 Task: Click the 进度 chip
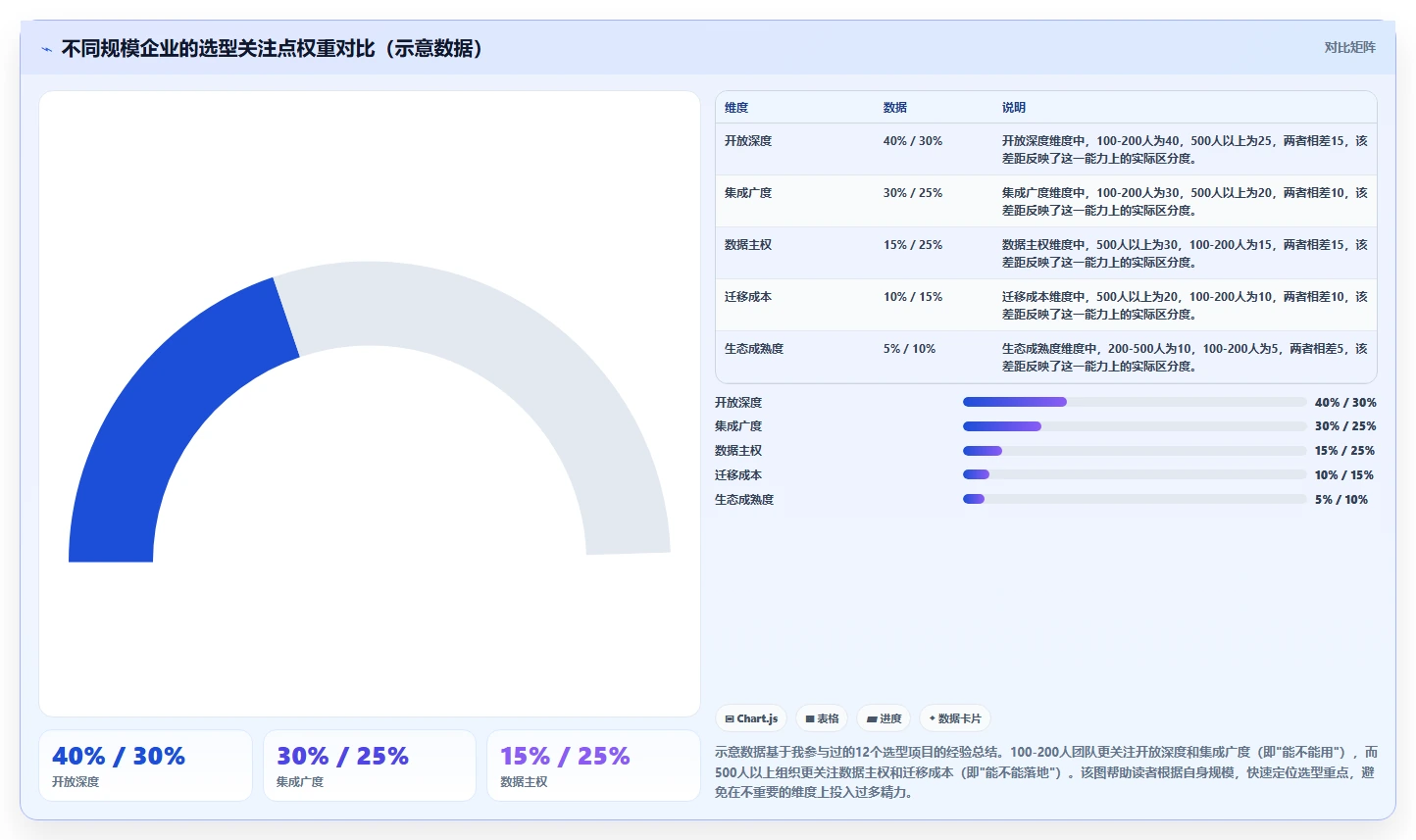coord(884,718)
